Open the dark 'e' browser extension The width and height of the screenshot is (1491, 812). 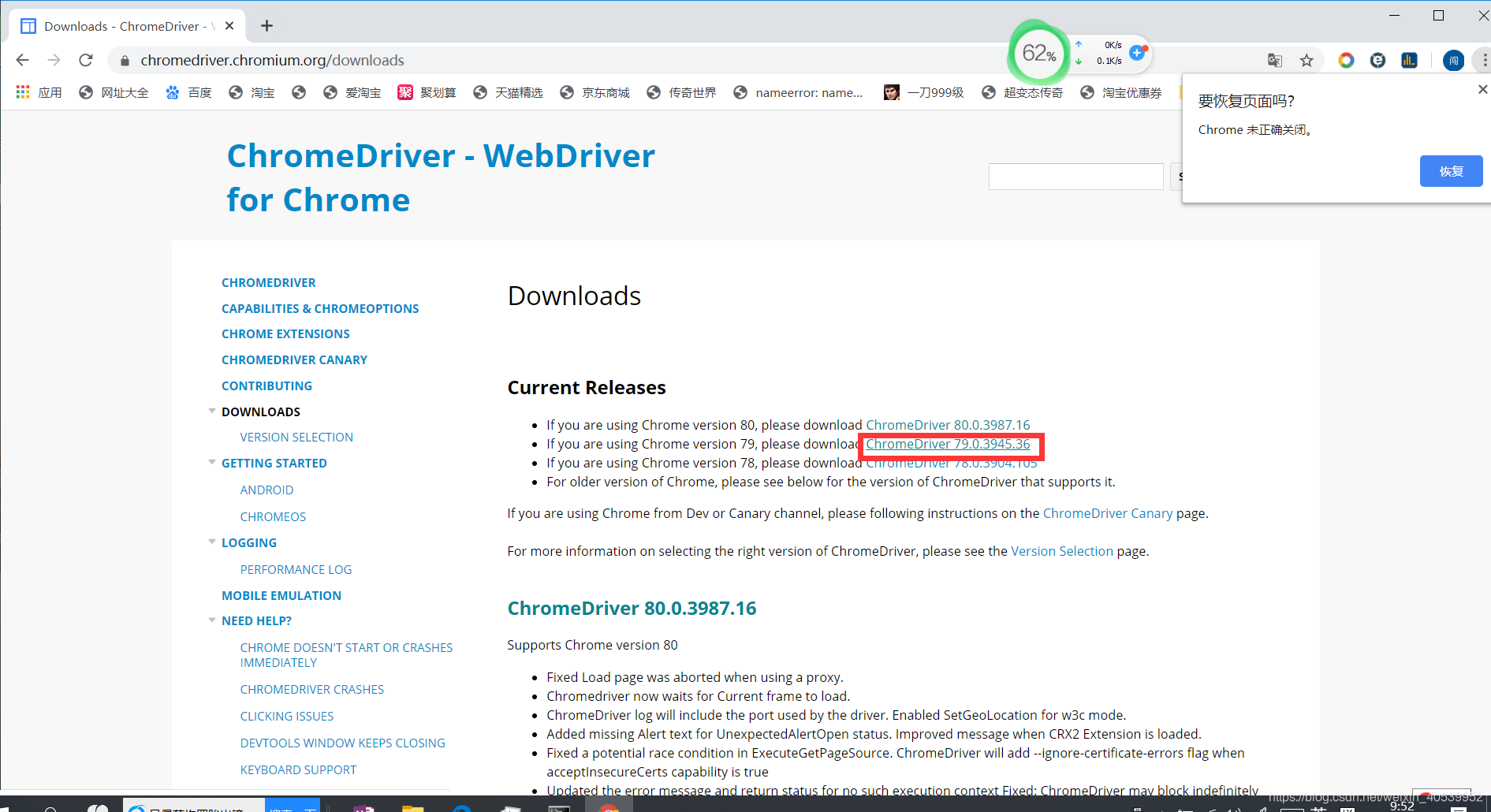point(1377,60)
